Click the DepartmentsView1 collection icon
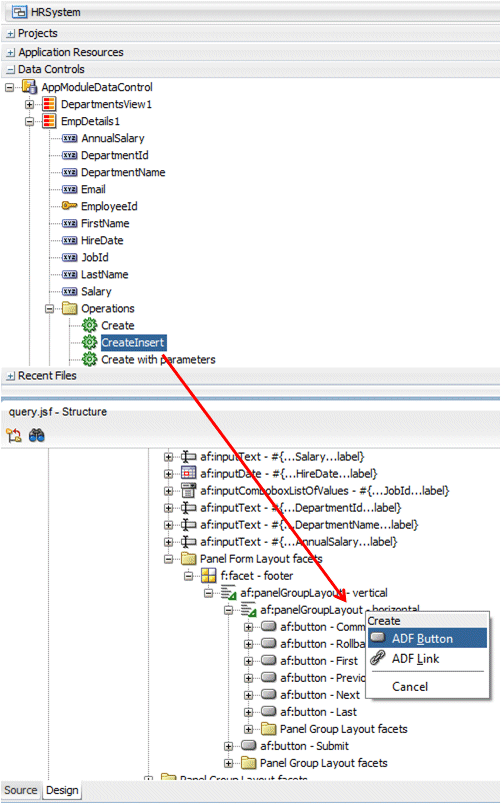501x804 pixels. click(x=49, y=105)
